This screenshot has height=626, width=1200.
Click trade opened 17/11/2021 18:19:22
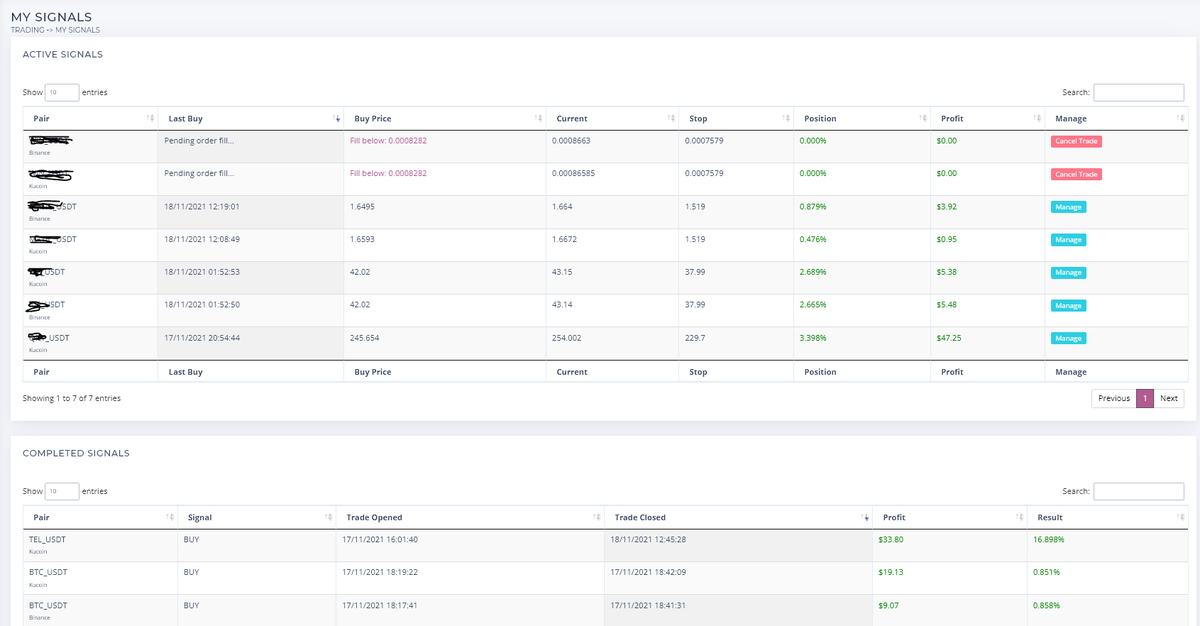(382, 572)
